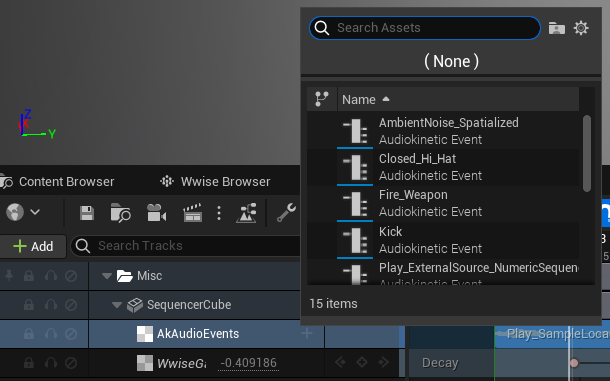Click the source control column header icon

(322, 99)
